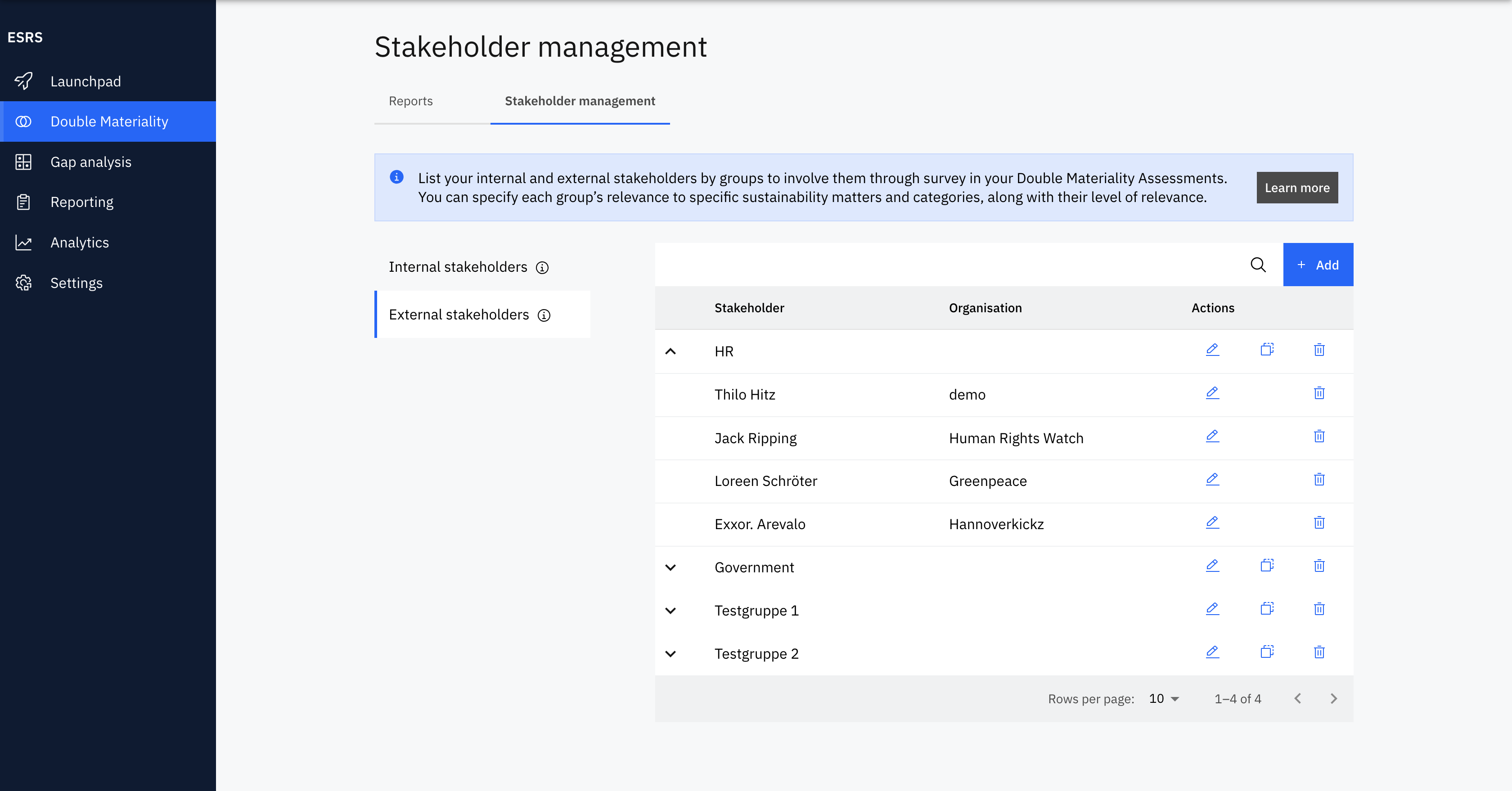Delete Loreen Schröter from the list
The height and width of the screenshot is (791, 1512).
(x=1319, y=479)
